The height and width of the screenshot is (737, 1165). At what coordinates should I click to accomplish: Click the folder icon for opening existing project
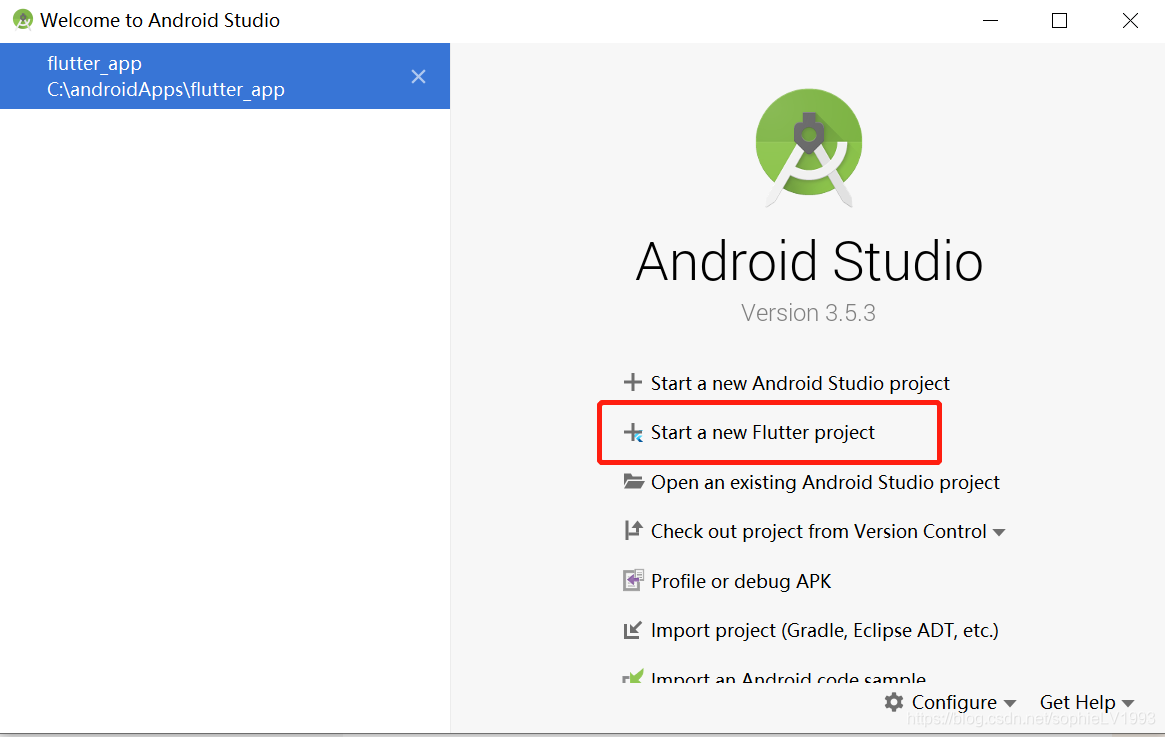(633, 481)
